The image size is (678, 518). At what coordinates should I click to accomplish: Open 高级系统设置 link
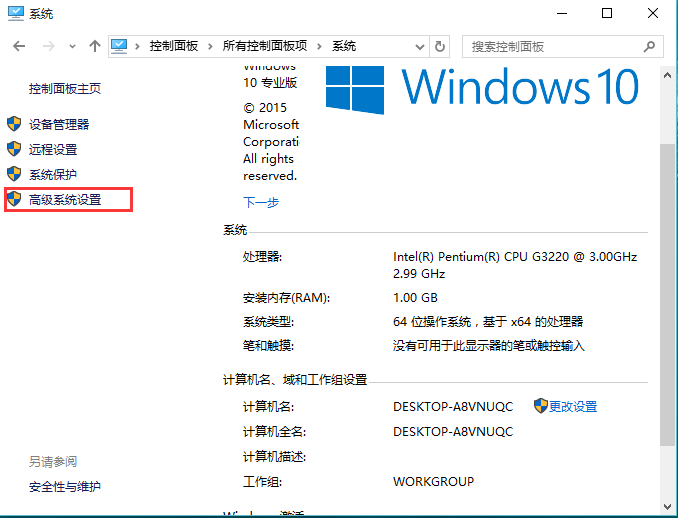(x=65, y=200)
